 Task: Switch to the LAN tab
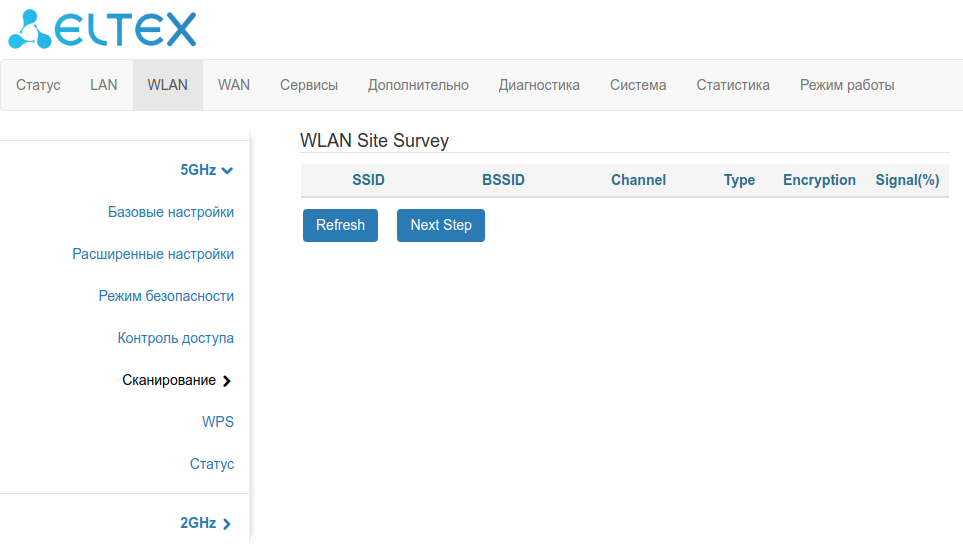click(x=104, y=85)
